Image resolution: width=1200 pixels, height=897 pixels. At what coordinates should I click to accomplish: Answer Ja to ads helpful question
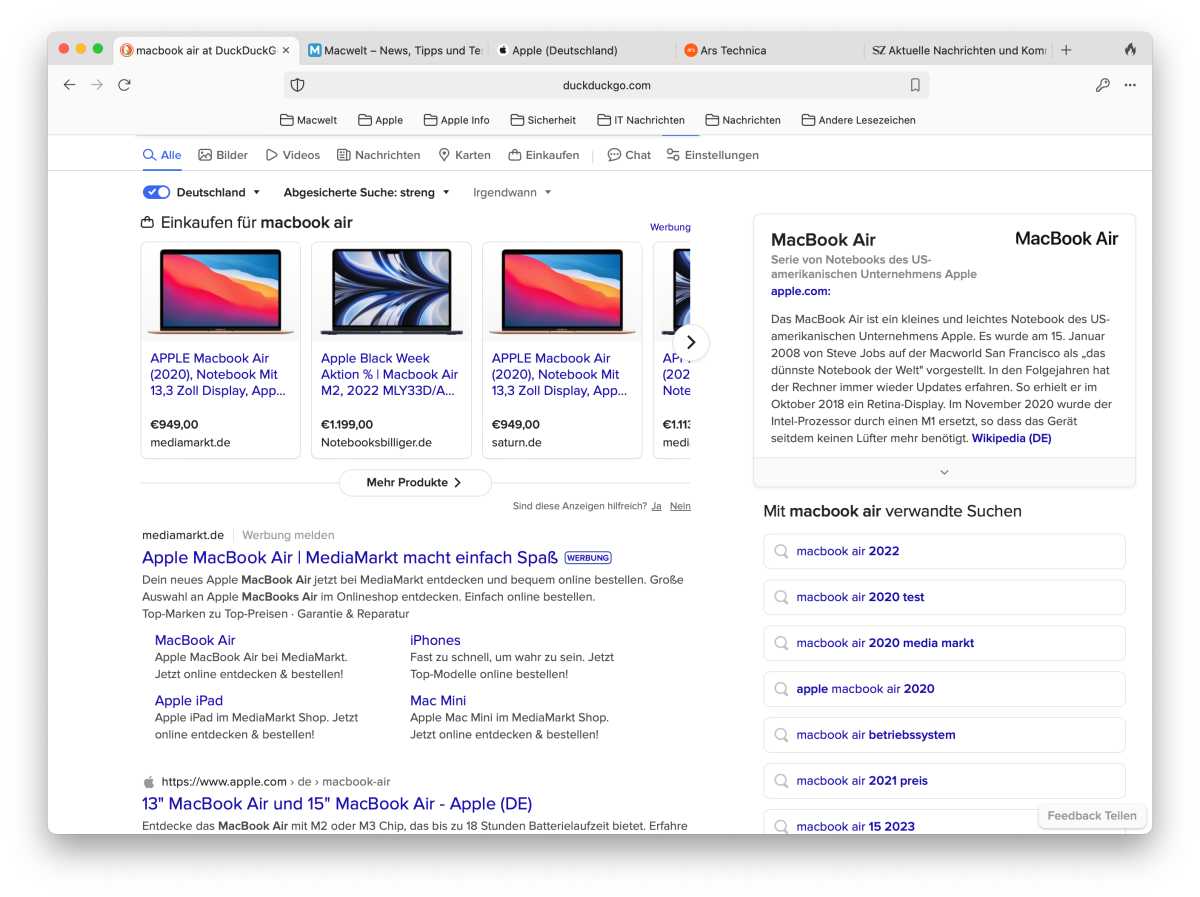656,506
